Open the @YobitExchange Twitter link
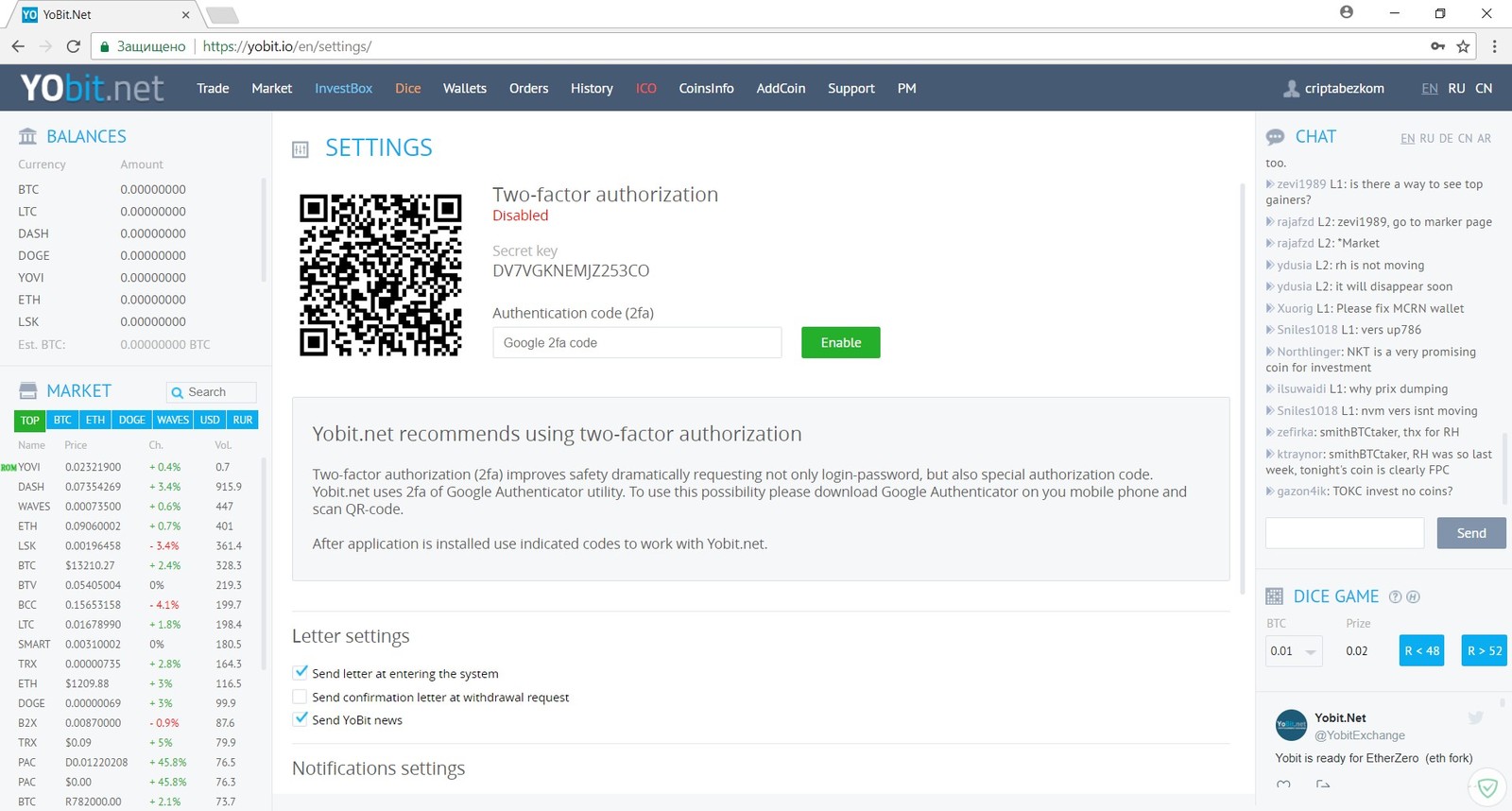Screen dimensions: 1512x811 1360,735
